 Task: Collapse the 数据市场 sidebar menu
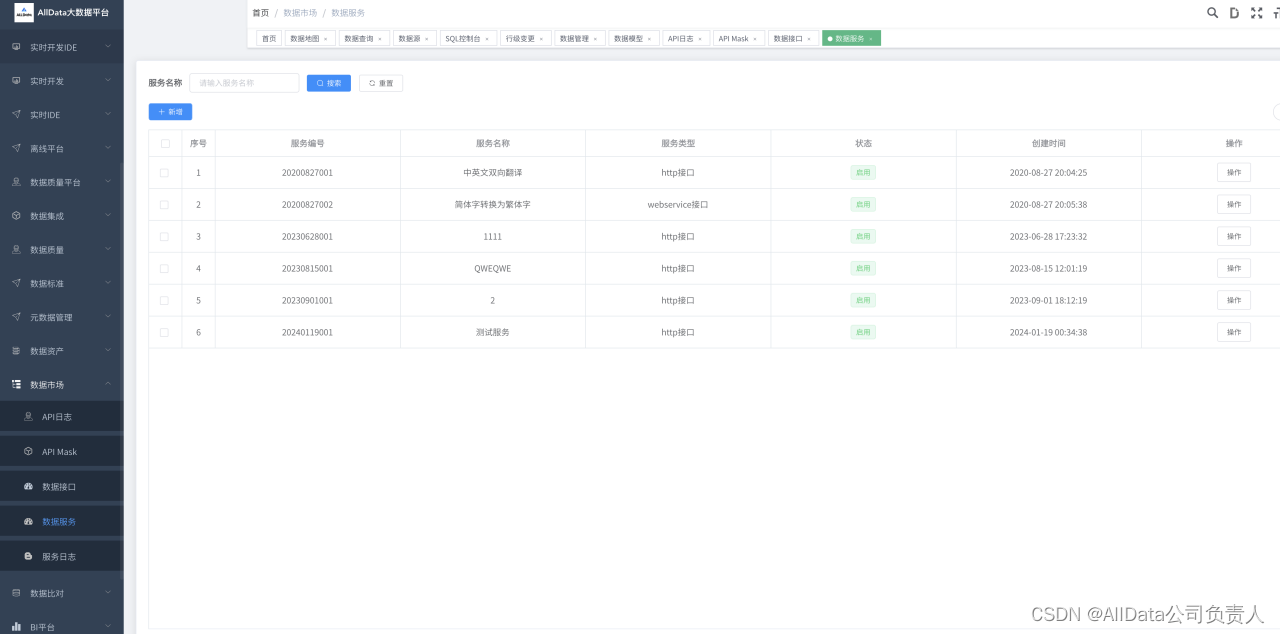tap(108, 384)
